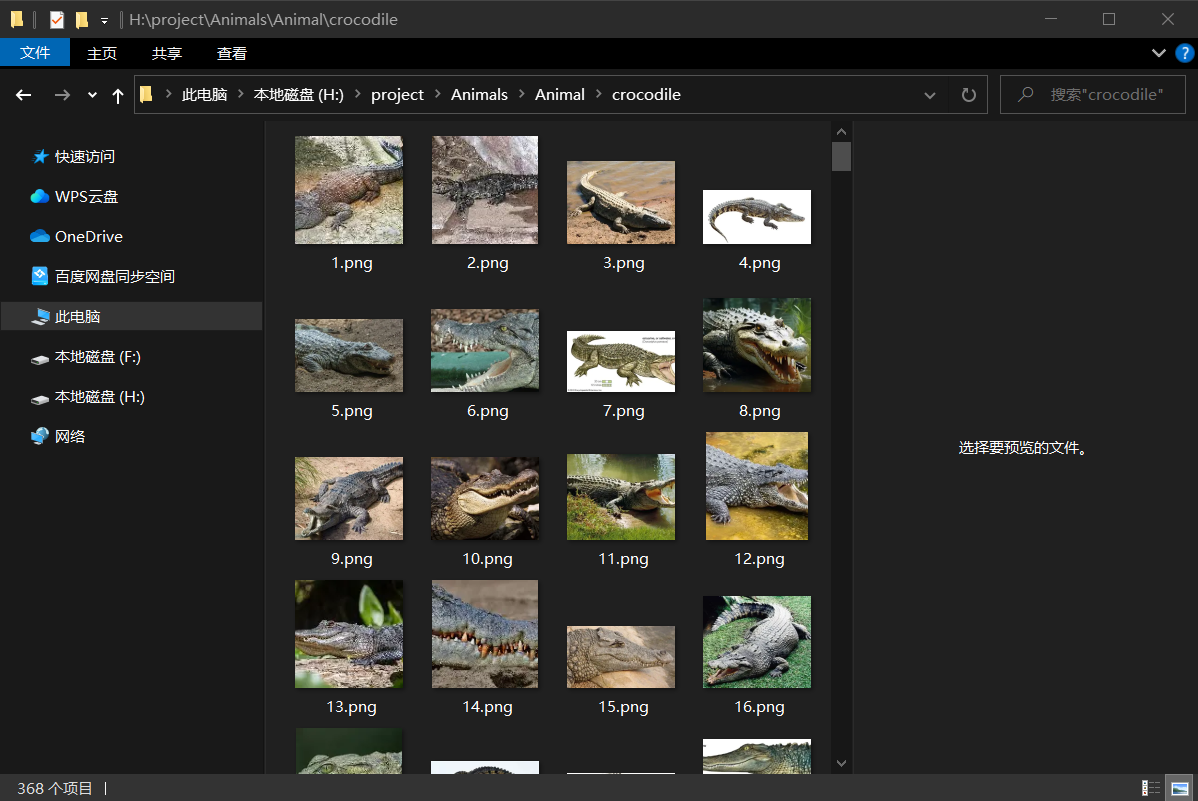Click the Forward navigation arrow
Viewport: 1198px width, 801px height.
point(63,95)
